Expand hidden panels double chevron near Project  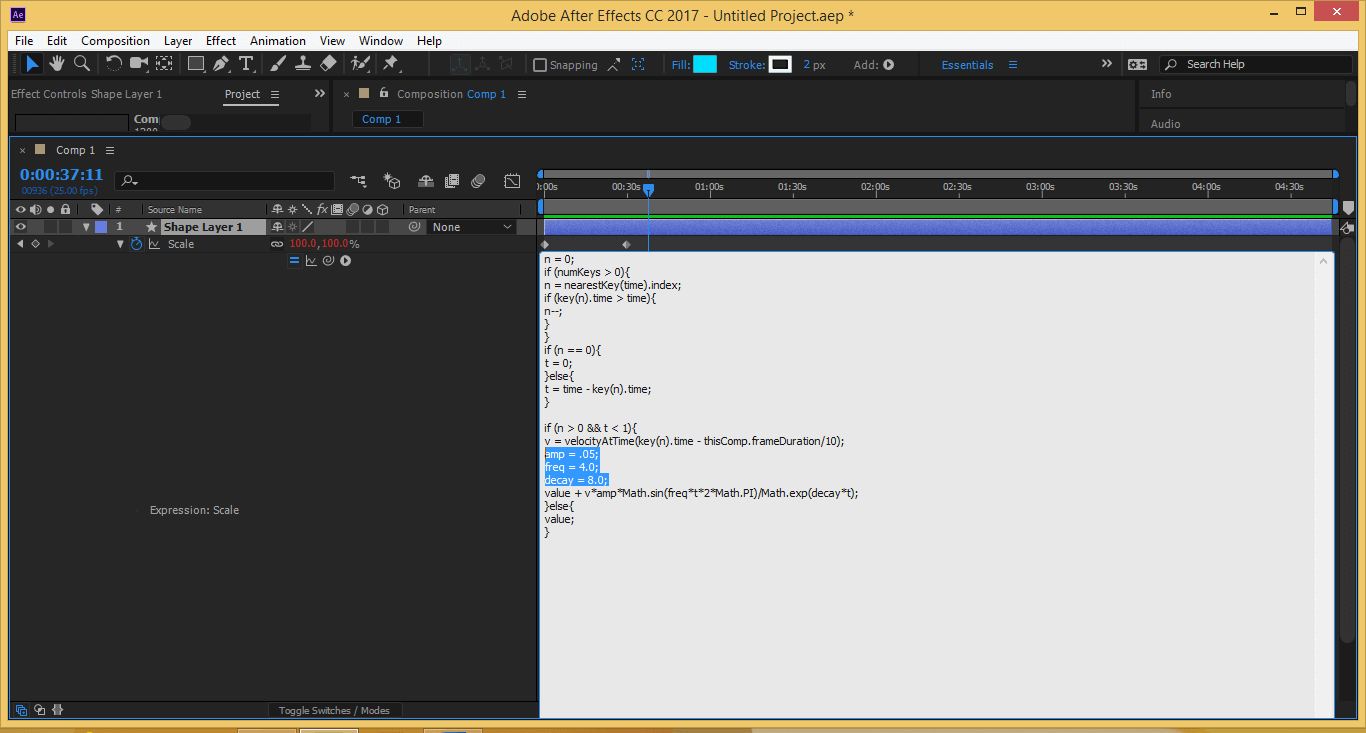pos(320,93)
